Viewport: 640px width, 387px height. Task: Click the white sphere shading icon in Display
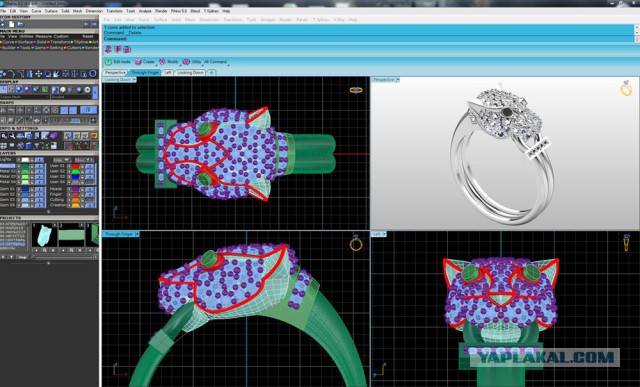(63, 89)
